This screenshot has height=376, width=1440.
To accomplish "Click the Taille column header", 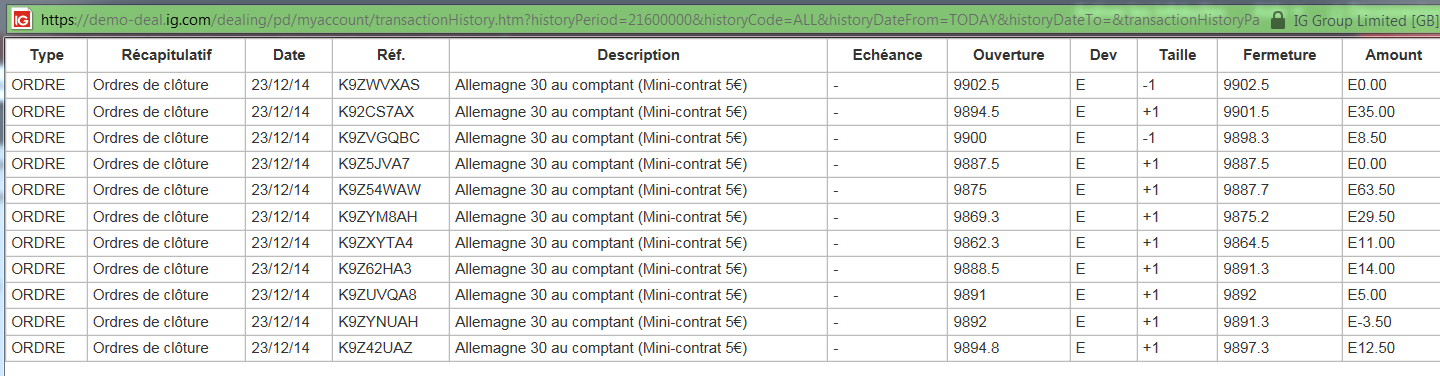I will pos(1177,55).
